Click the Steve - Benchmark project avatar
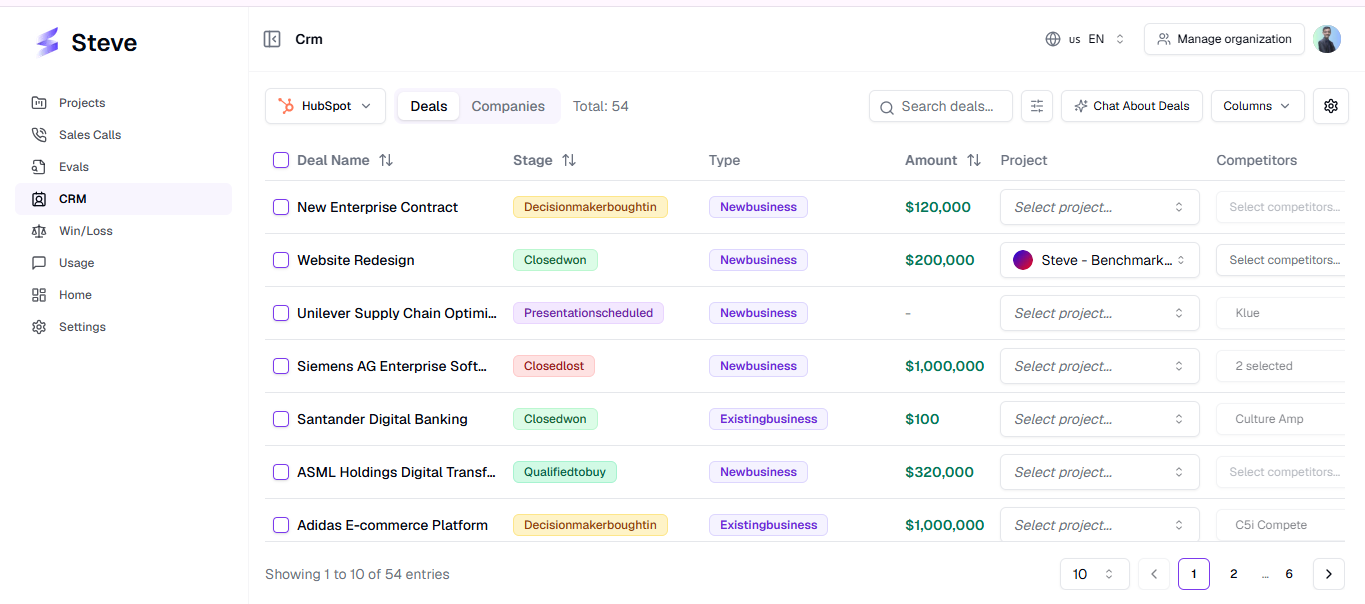This screenshot has height=604, width=1365. click(1023, 260)
